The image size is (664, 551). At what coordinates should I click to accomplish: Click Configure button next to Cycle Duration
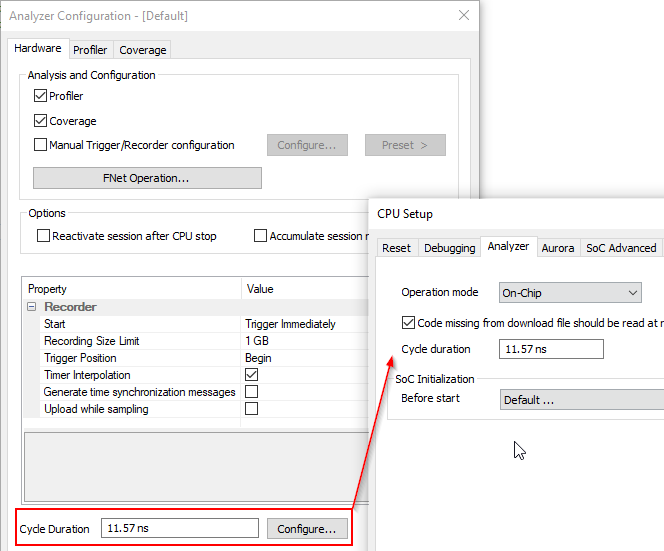point(307,528)
